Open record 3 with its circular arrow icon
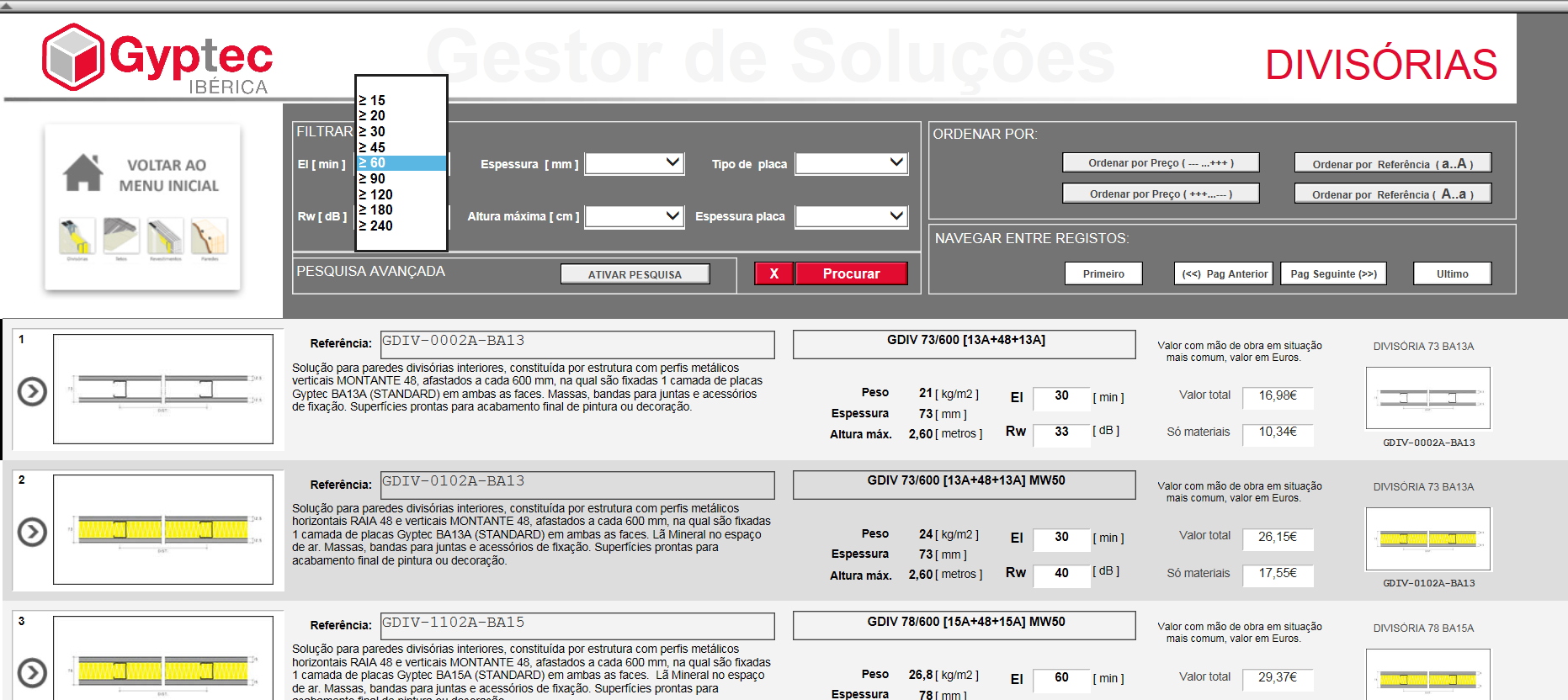 point(32,672)
